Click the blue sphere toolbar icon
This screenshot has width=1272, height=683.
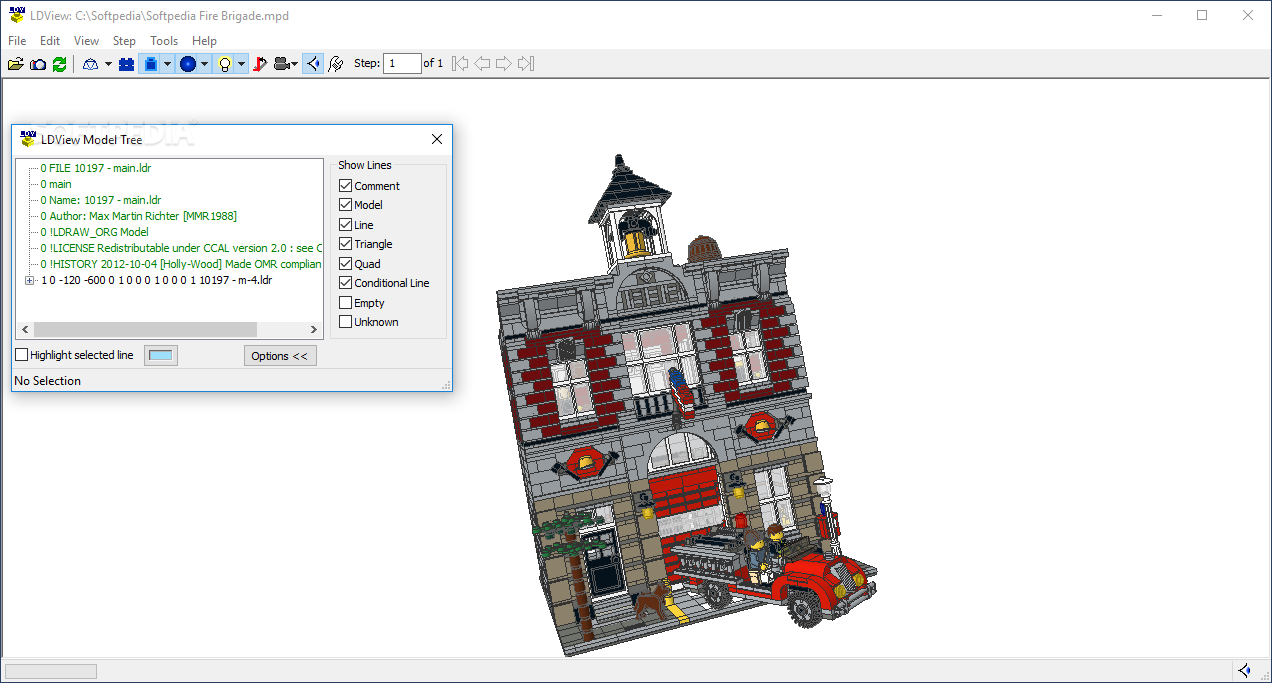tap(187, 64)
